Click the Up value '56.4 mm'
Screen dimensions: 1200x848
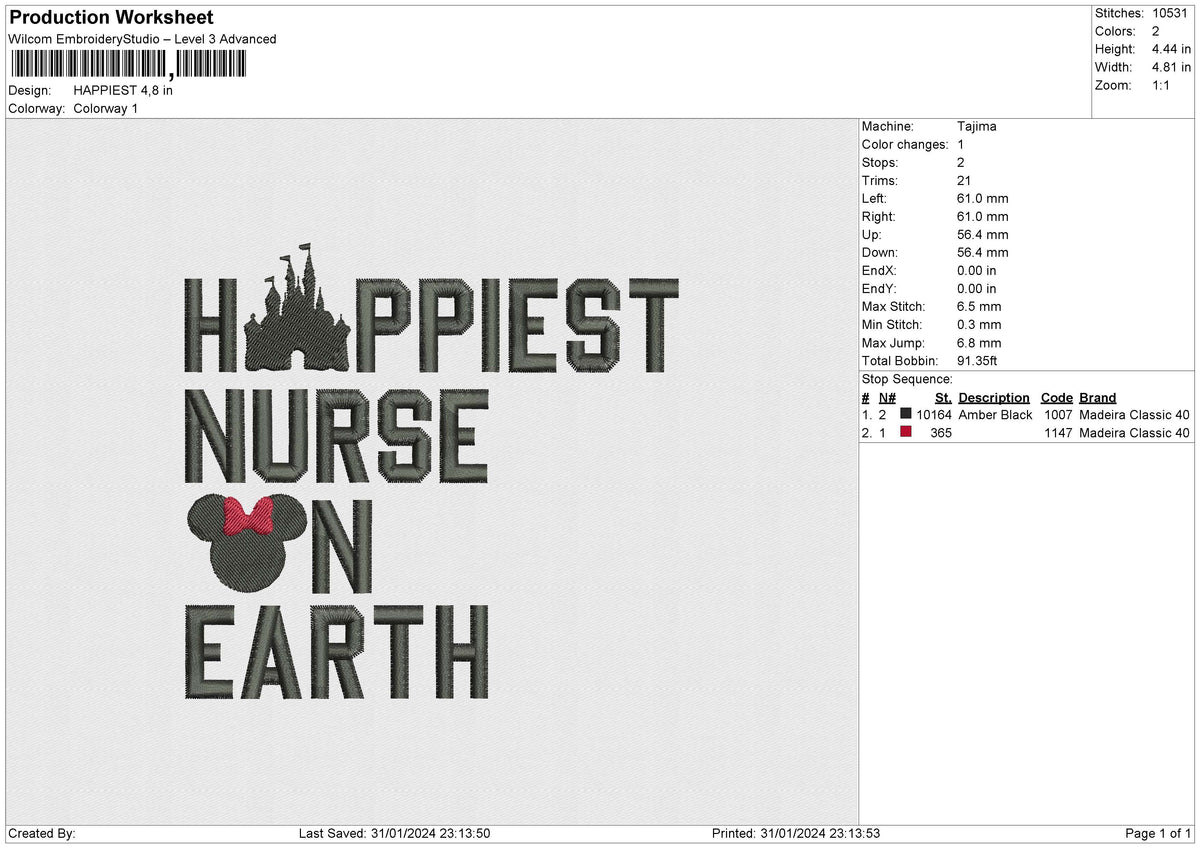pyautogui.click(x=982, y=234)
